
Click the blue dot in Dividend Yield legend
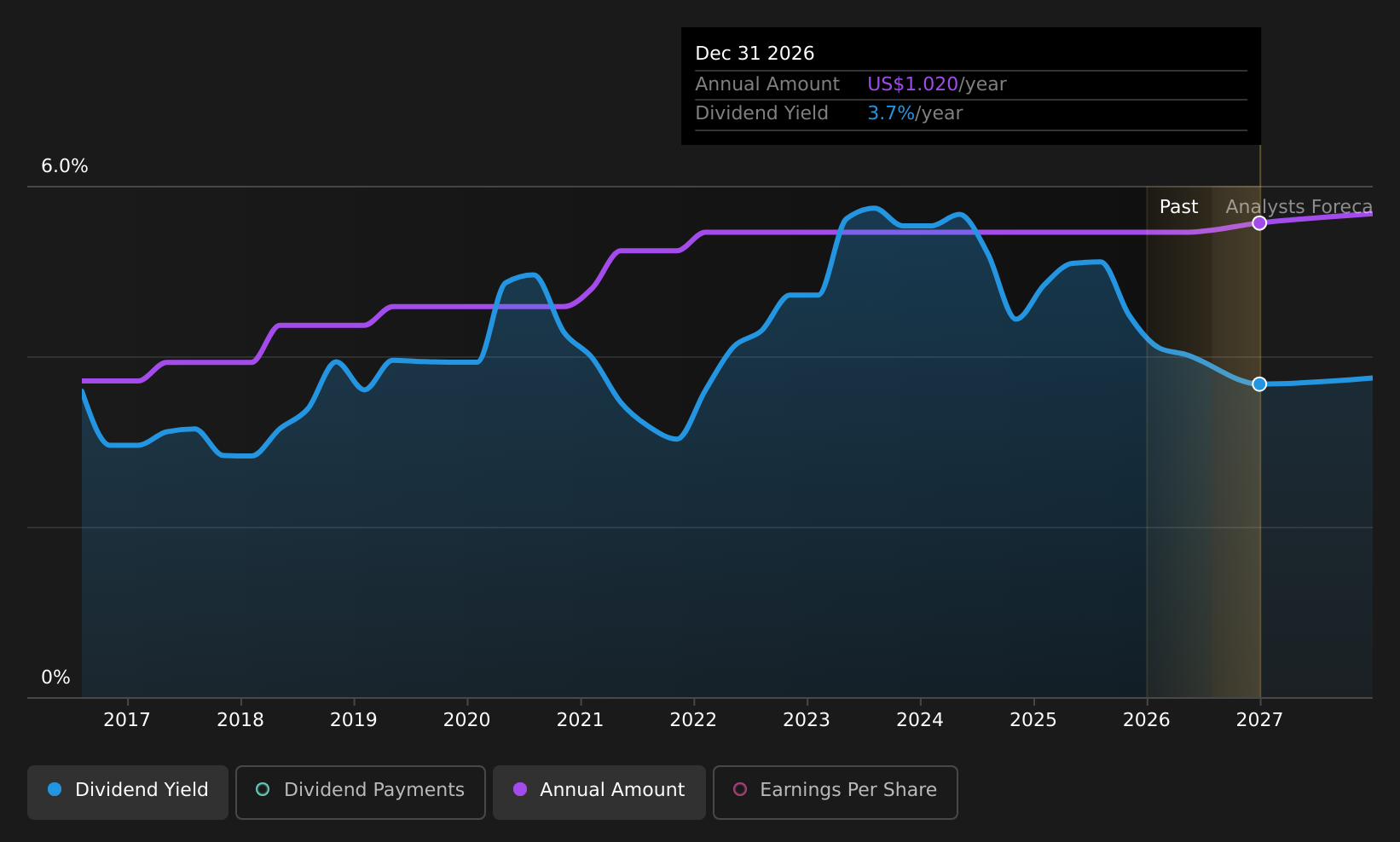click(55, 789)
